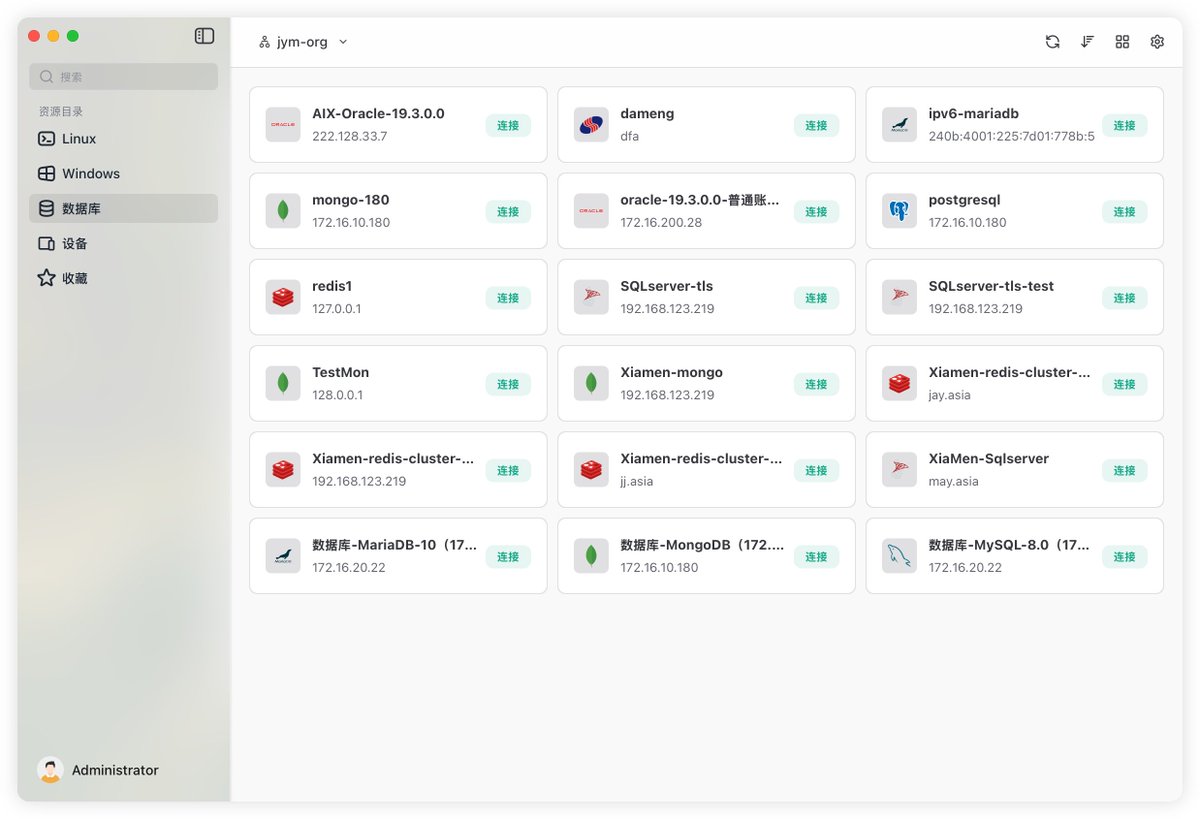Click the redis1 cube icon

click(283, 297)
